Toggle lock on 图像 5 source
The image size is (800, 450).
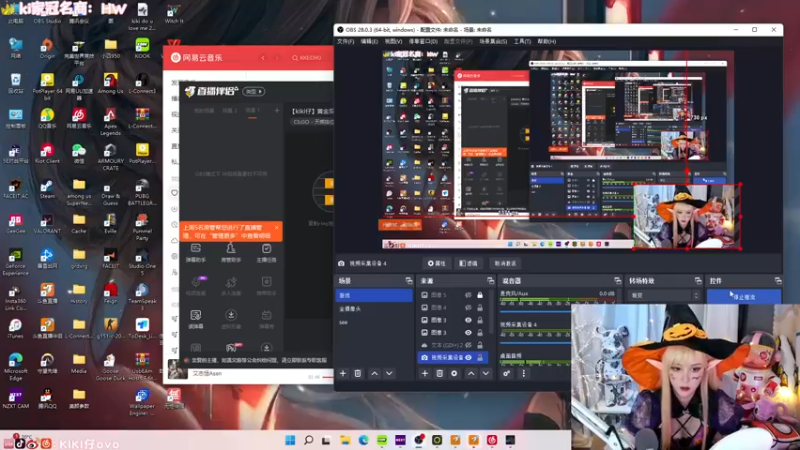point(480,295)
